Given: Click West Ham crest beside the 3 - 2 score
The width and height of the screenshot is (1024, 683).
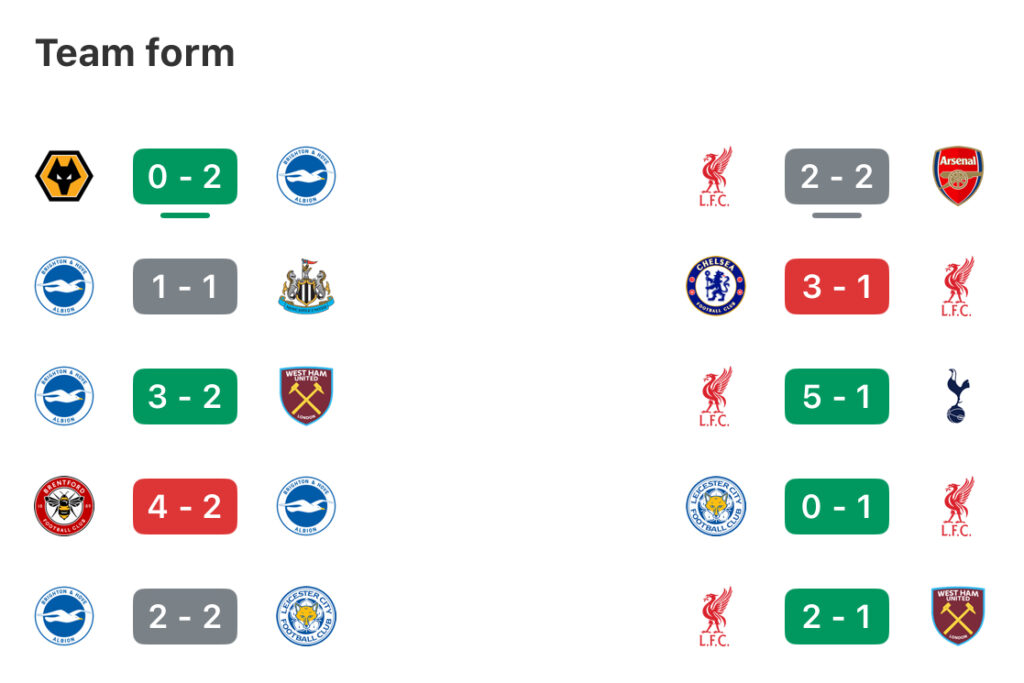Looking at the screenshot, I should [306, 396].
